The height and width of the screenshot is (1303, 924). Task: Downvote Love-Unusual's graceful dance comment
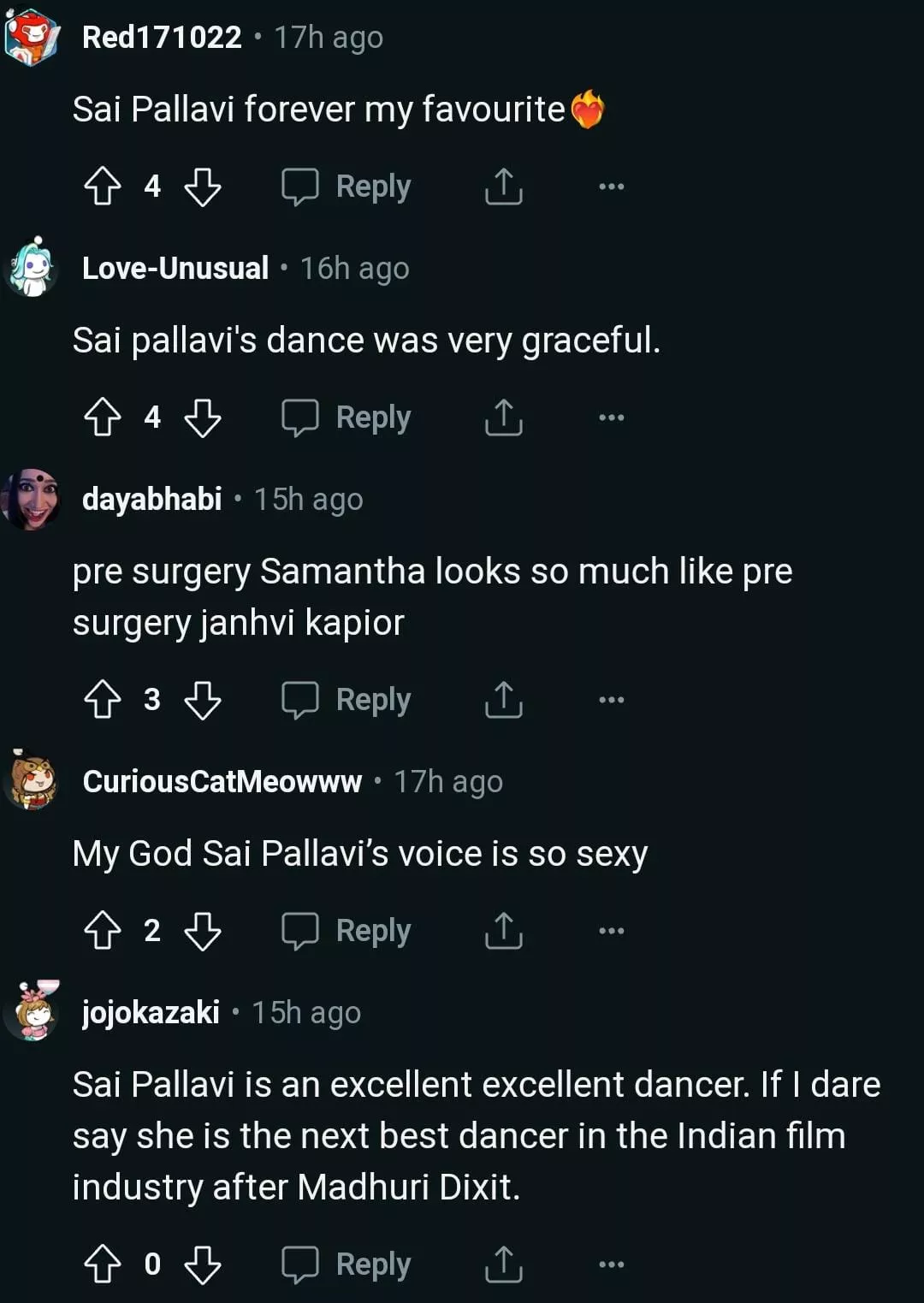[x=203, y=418]
